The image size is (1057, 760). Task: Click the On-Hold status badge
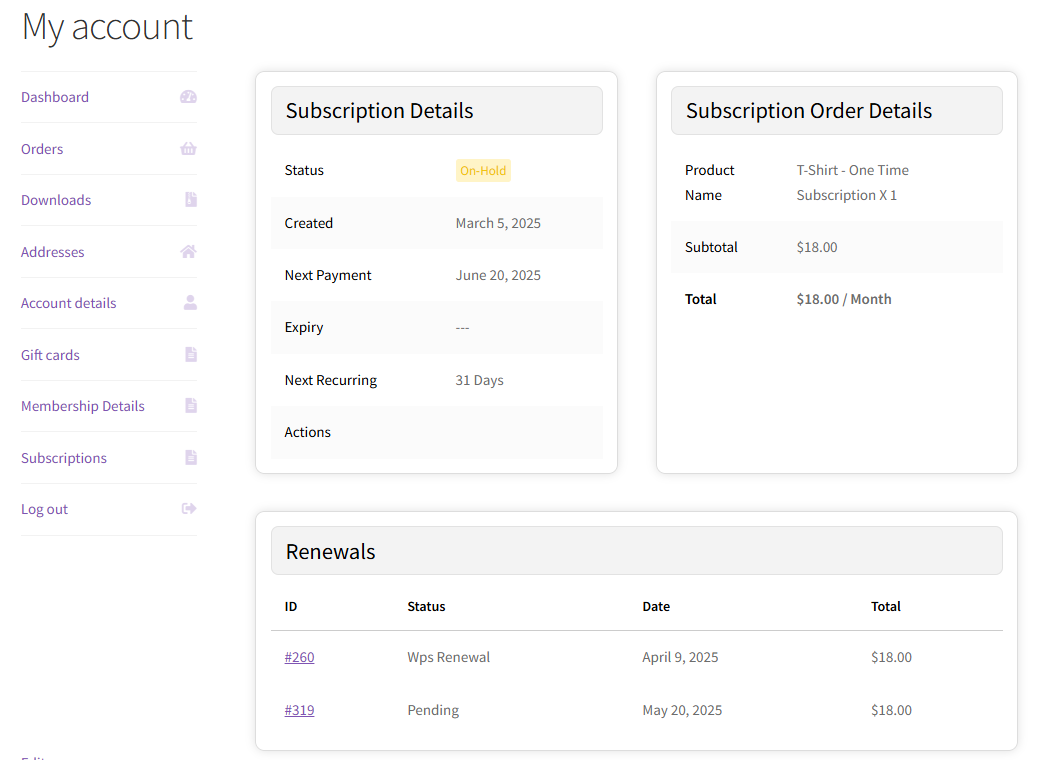coord(483,171)
